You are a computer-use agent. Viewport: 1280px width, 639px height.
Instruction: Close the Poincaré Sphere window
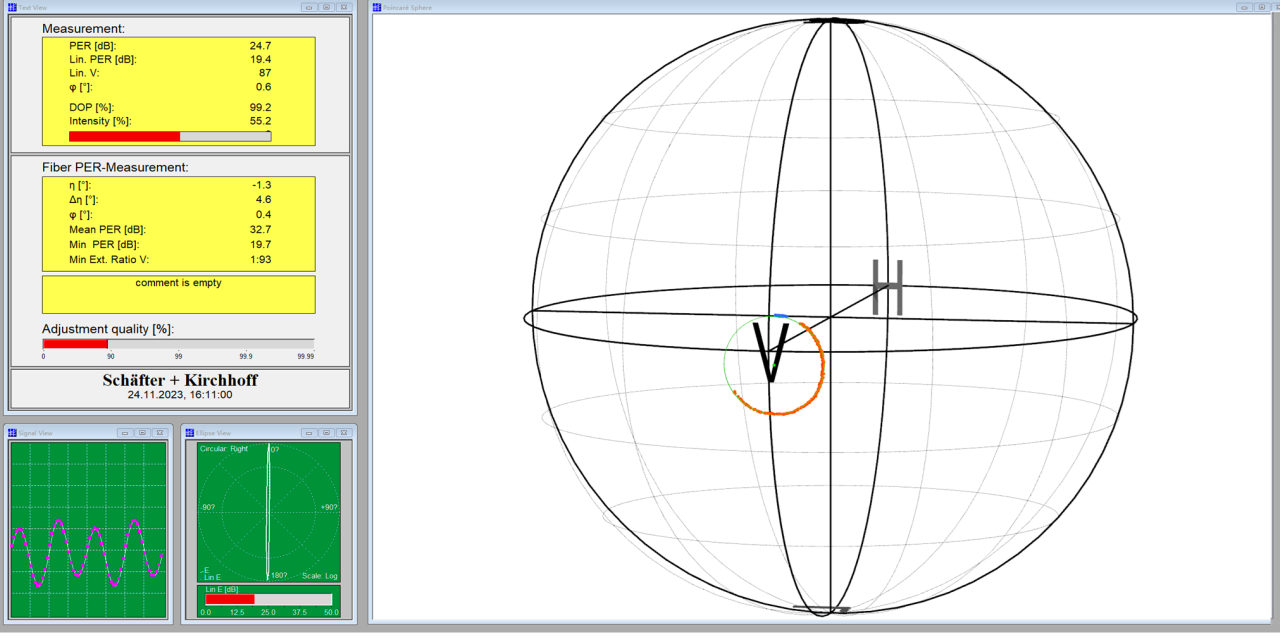1274,7
